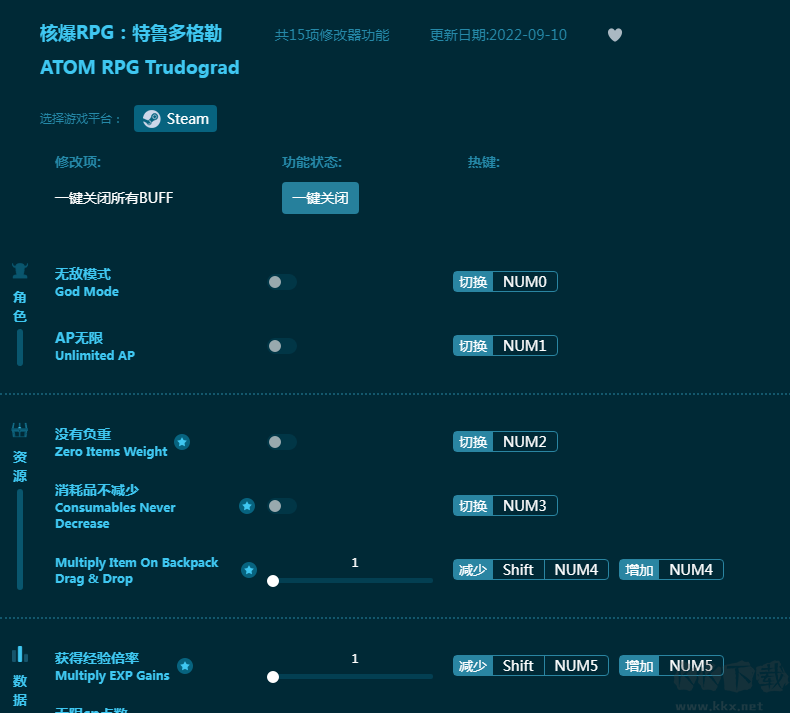This screenshot has width=790, height=713.
Task: Click 切换 hotkey button for NUM0
Action: pyautogui.click(x=473, y=282)
